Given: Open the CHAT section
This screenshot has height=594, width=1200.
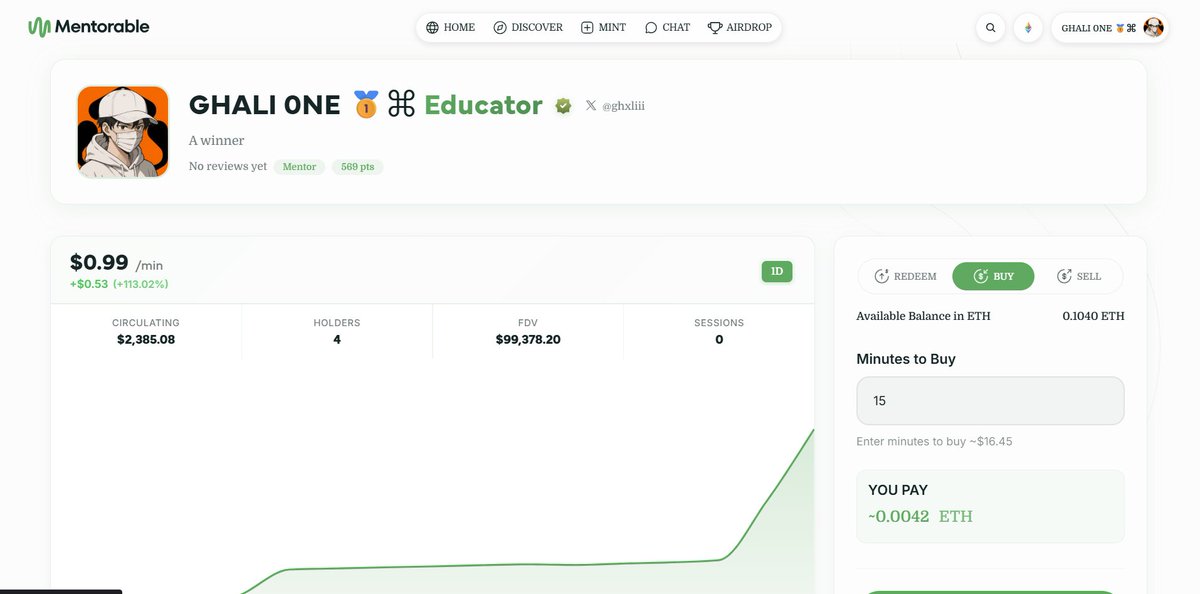Looking at the screenshot, I should 667,27.
